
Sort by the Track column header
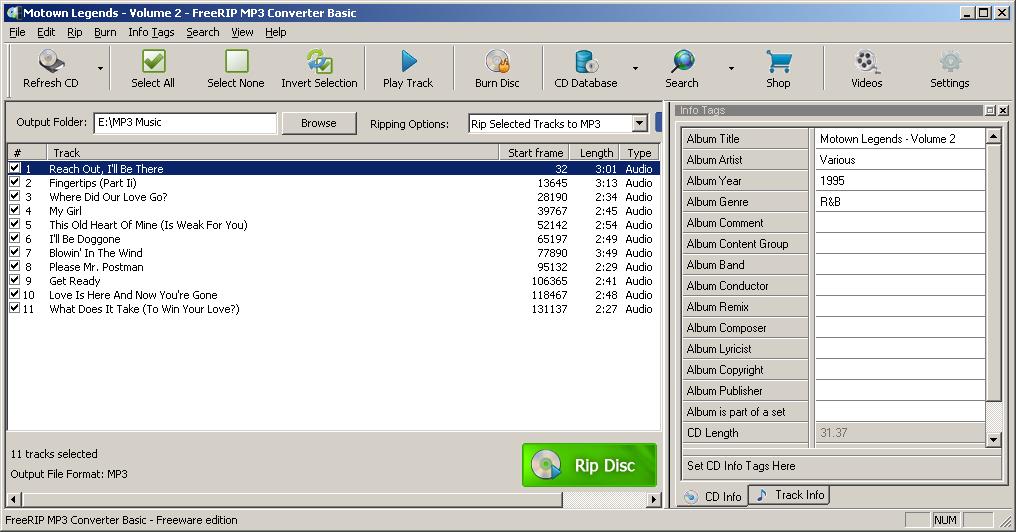click(x=272, y=153)
